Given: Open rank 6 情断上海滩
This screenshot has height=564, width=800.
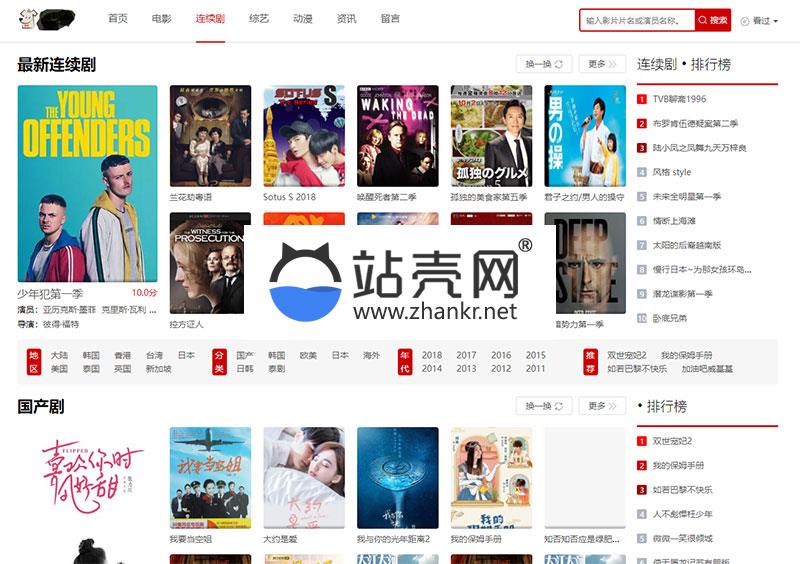Looking at the screenshot, I should [x=674, y=221].
